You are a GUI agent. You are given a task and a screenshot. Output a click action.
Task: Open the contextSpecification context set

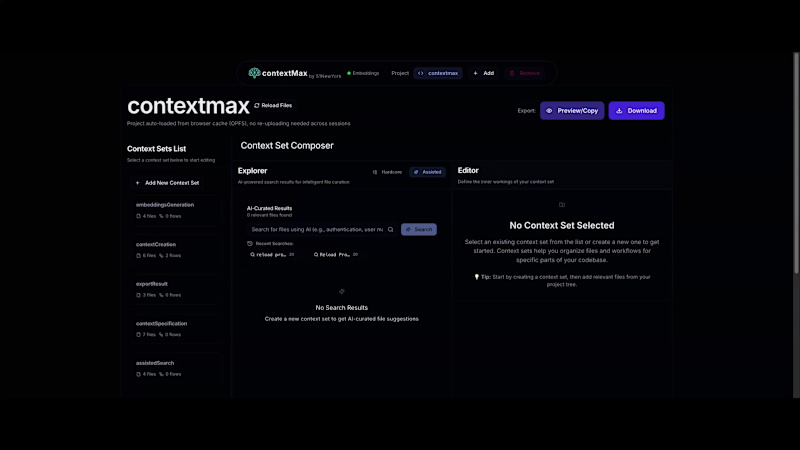pos(175,329)
